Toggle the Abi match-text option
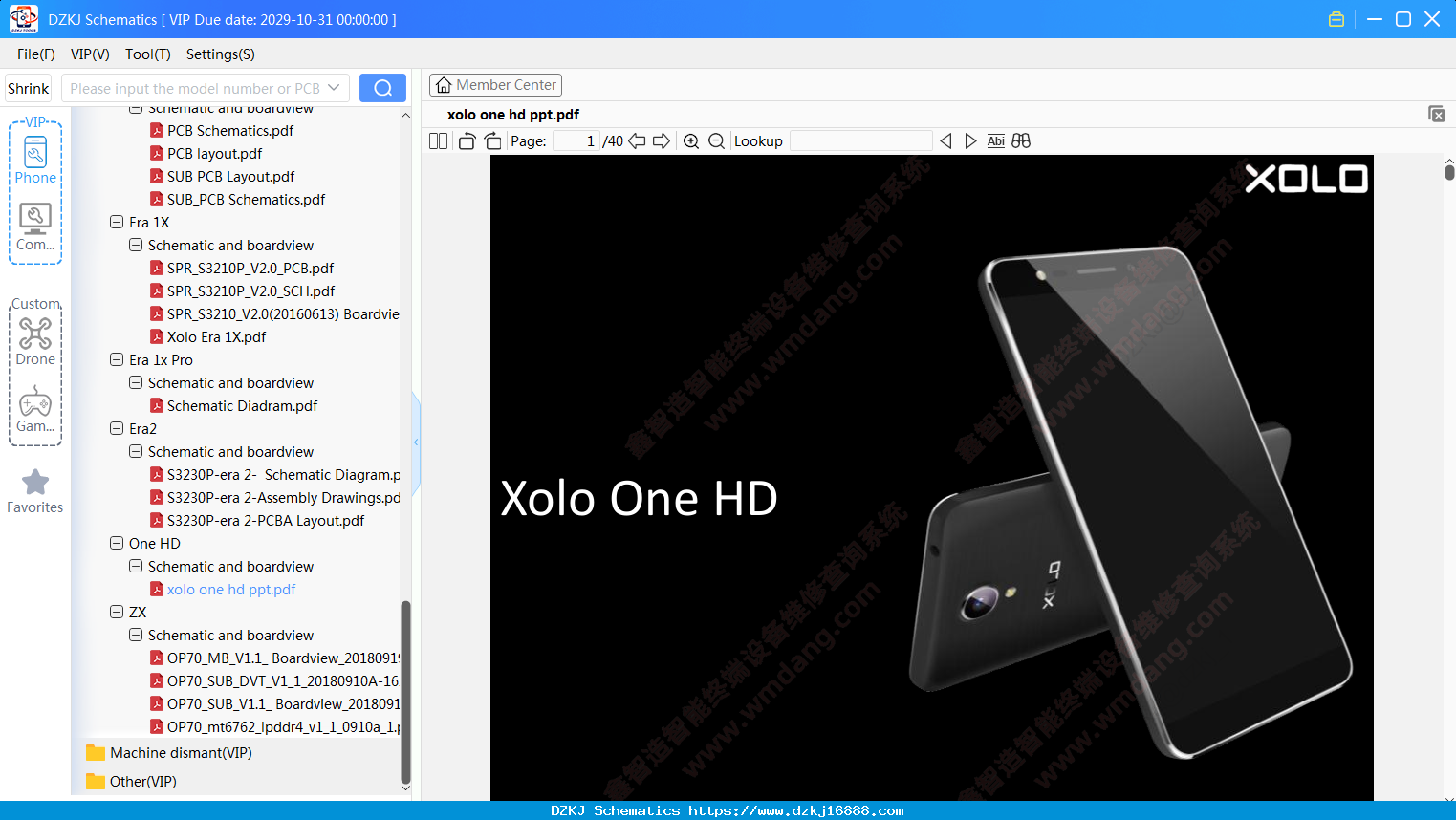 point(995,140)
